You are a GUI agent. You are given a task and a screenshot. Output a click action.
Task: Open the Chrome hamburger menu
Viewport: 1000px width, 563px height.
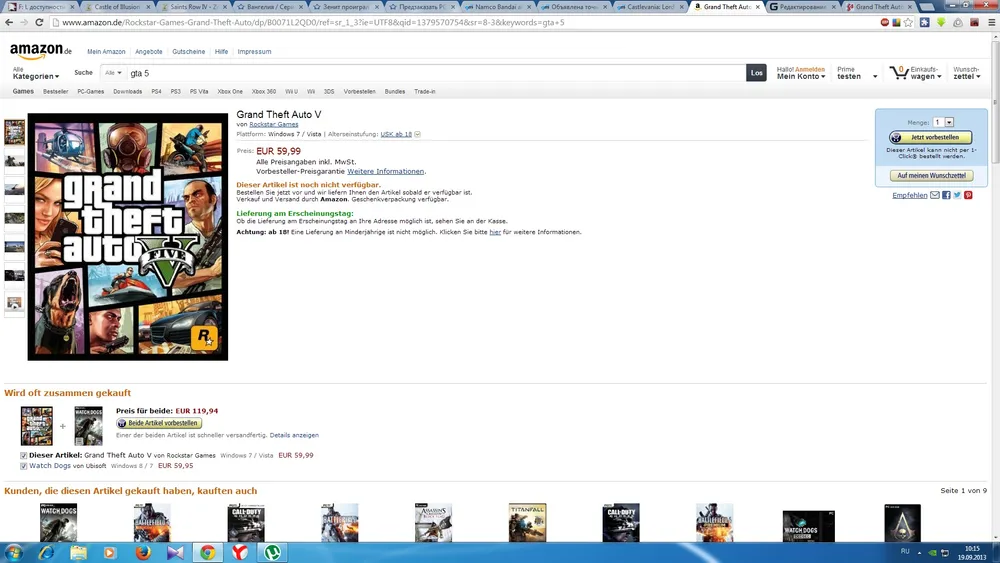pyautogui.click(x=991, y=22)
